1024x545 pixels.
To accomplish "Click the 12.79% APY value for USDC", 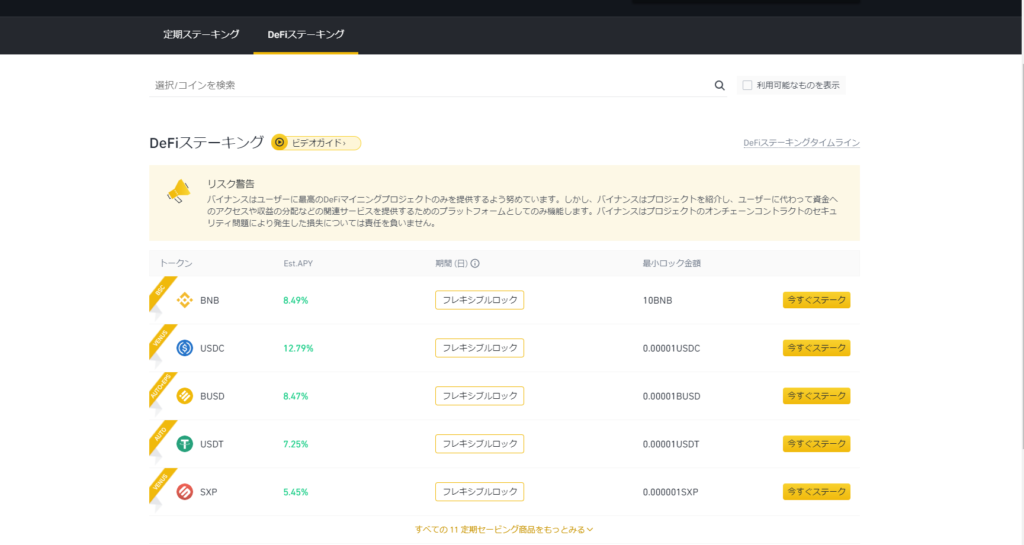I will tap(298, 348).
